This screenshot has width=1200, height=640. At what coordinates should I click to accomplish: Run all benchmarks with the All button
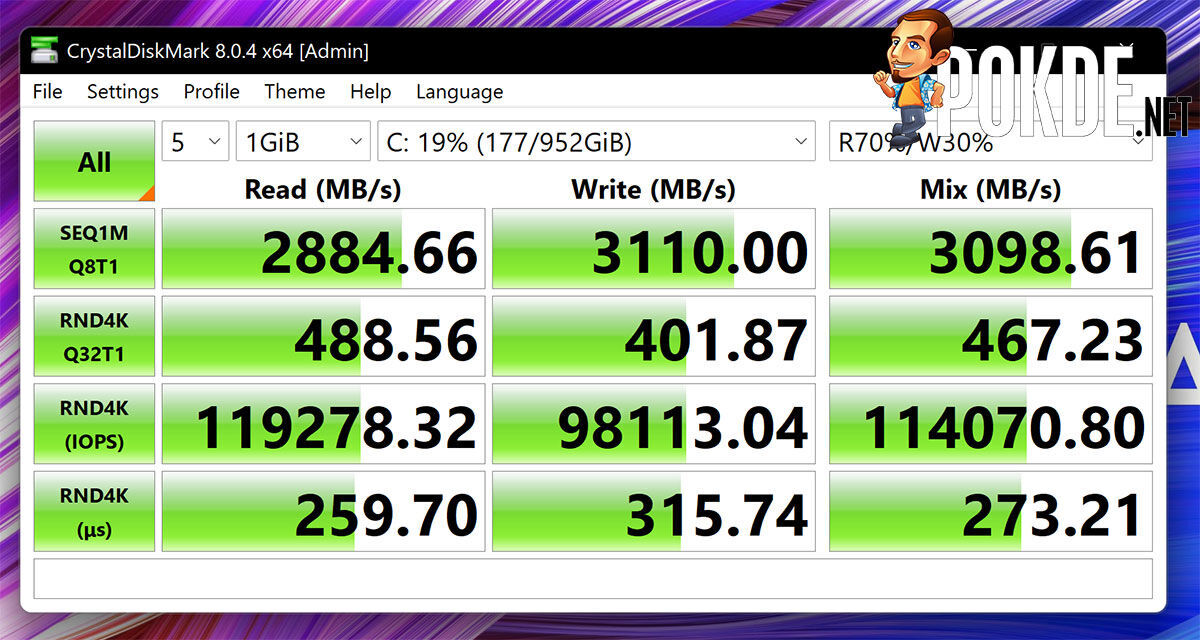pyautogui.click(x=95, y=162)
